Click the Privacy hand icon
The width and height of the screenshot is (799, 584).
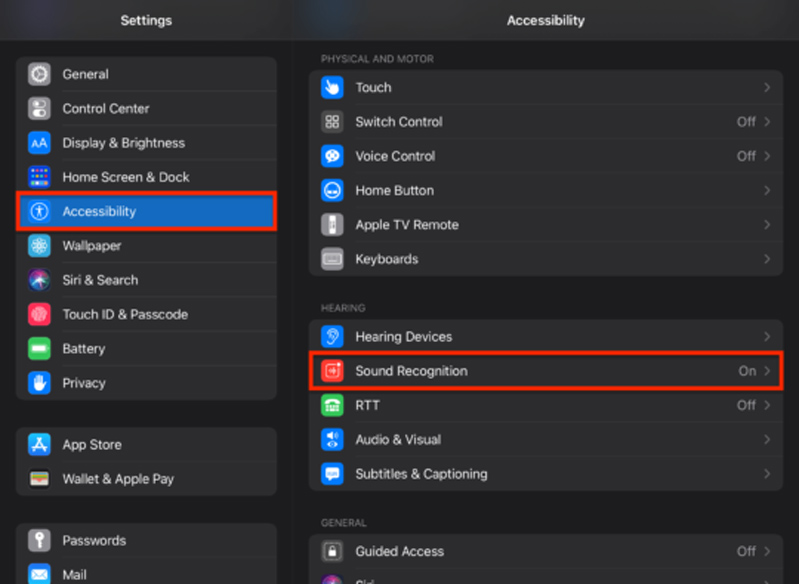pyautogui.click(x=39, y=383)
